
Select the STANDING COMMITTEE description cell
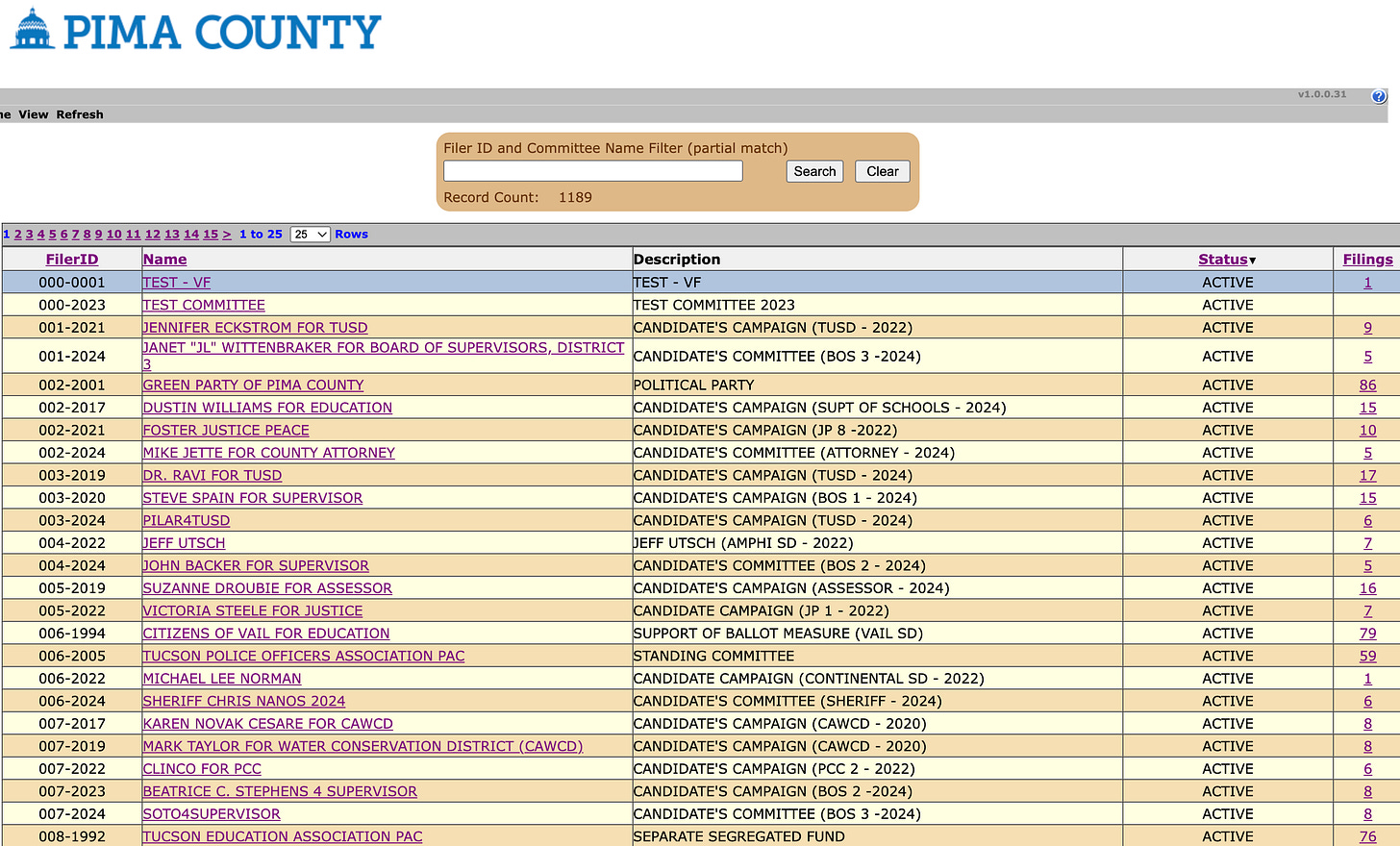[877, 657]
